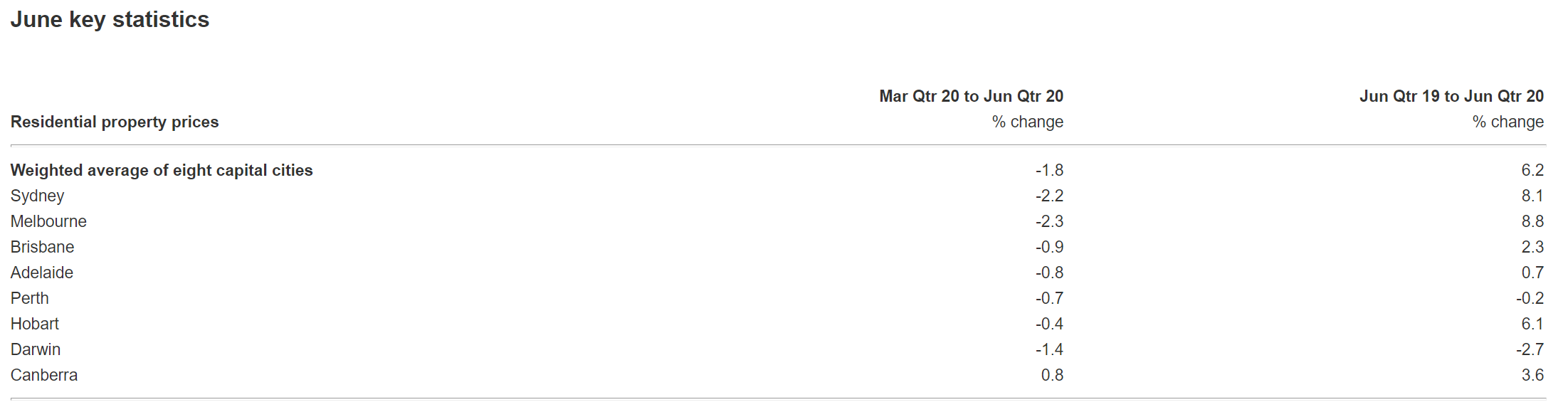The image size is (1568, 412).
Task: Click the "Weighted average of eight capital cities" row label
Action: coord(162,170)
